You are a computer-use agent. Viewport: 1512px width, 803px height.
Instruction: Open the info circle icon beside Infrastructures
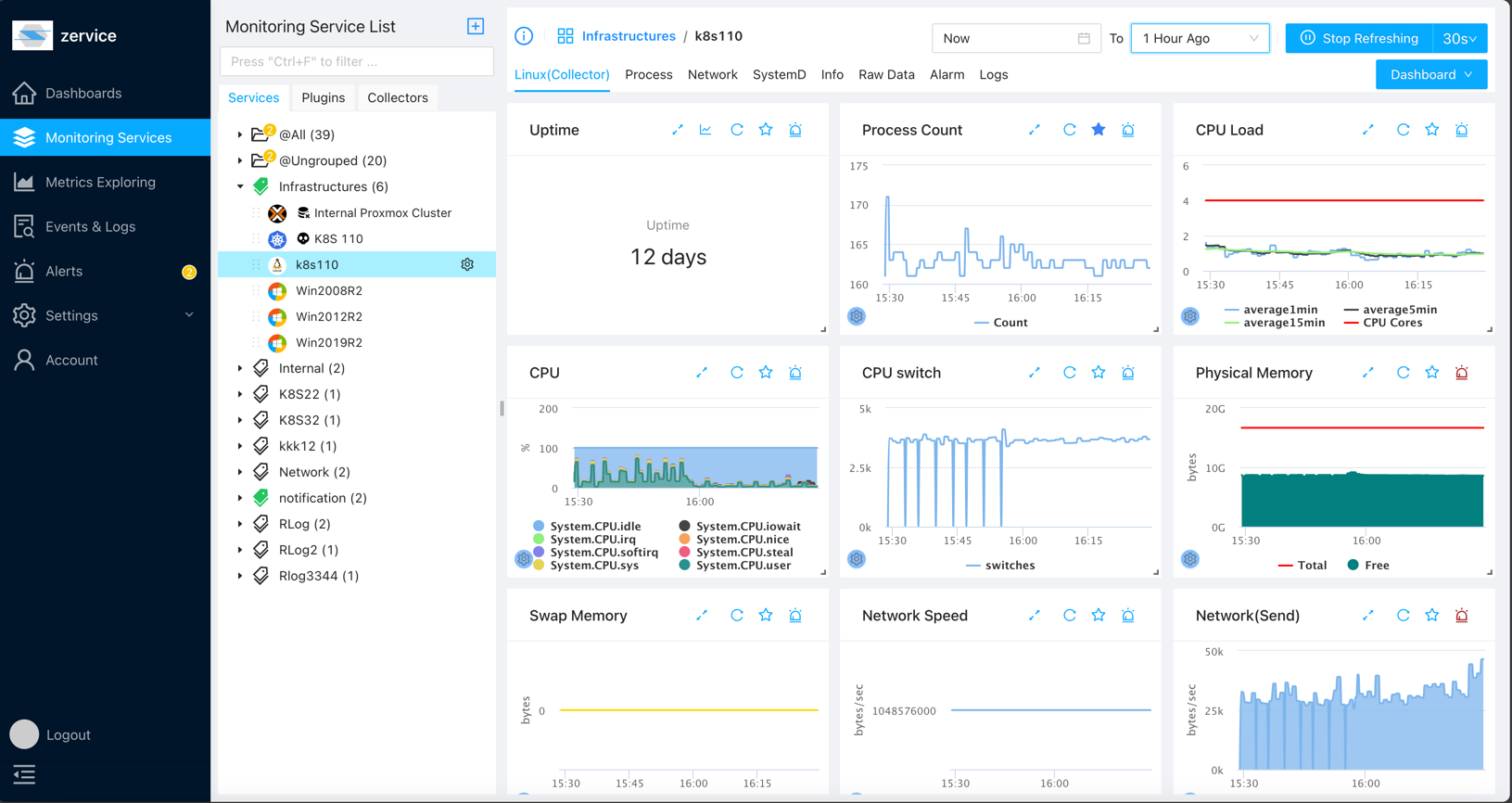(x=524, y=36)
